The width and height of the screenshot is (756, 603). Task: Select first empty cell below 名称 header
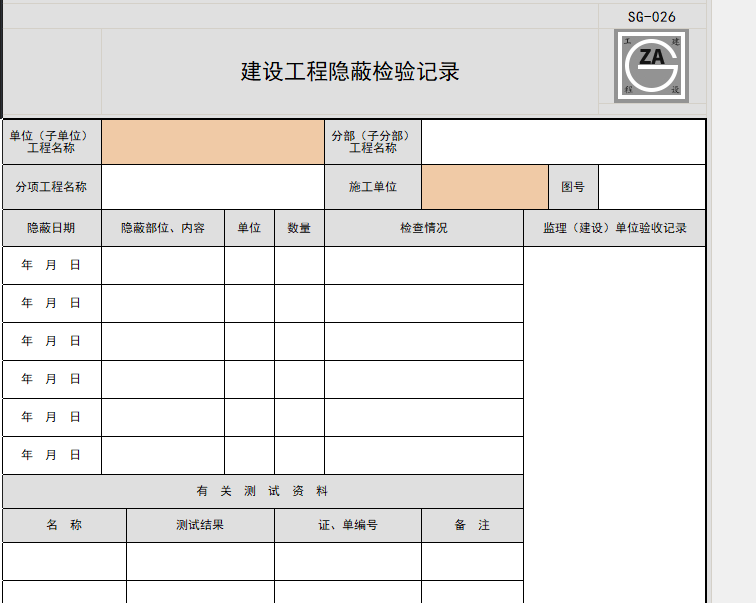[x=64, y=561]
